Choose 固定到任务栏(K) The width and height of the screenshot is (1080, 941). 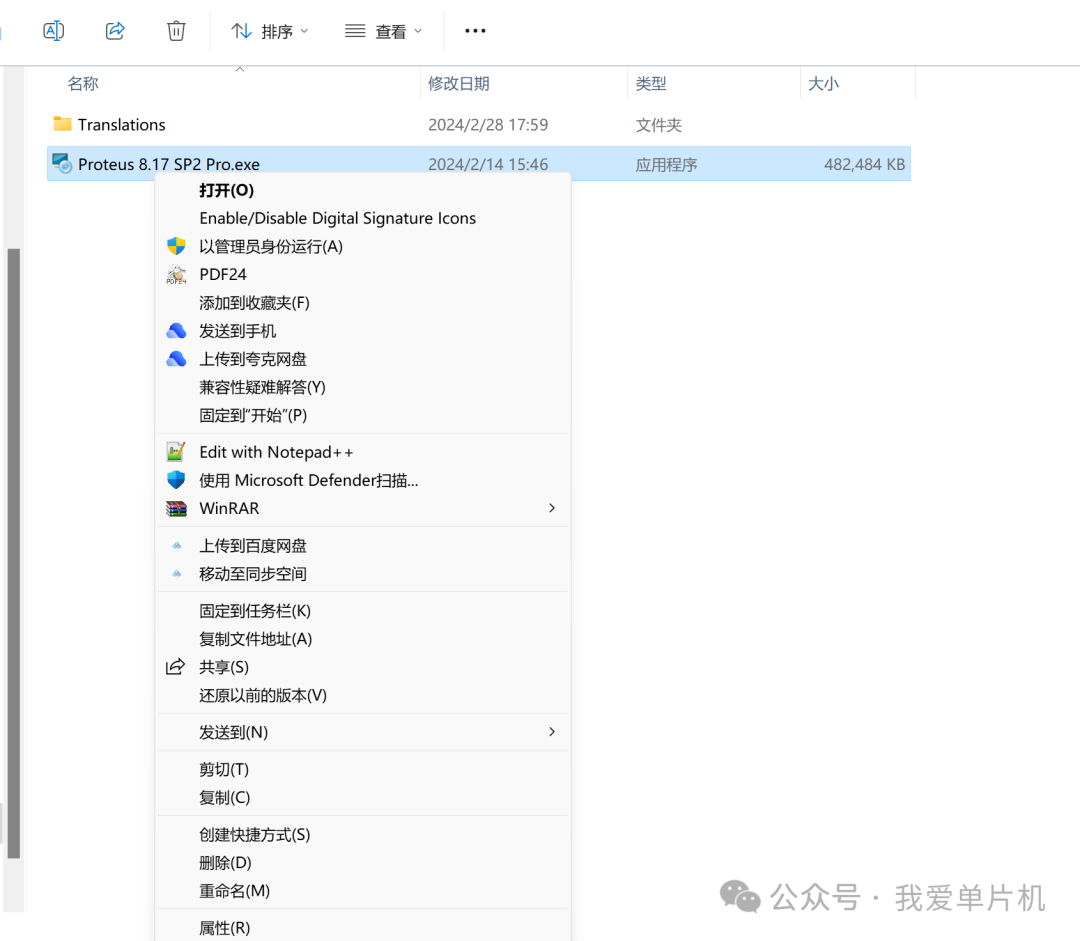pos(255,611)
